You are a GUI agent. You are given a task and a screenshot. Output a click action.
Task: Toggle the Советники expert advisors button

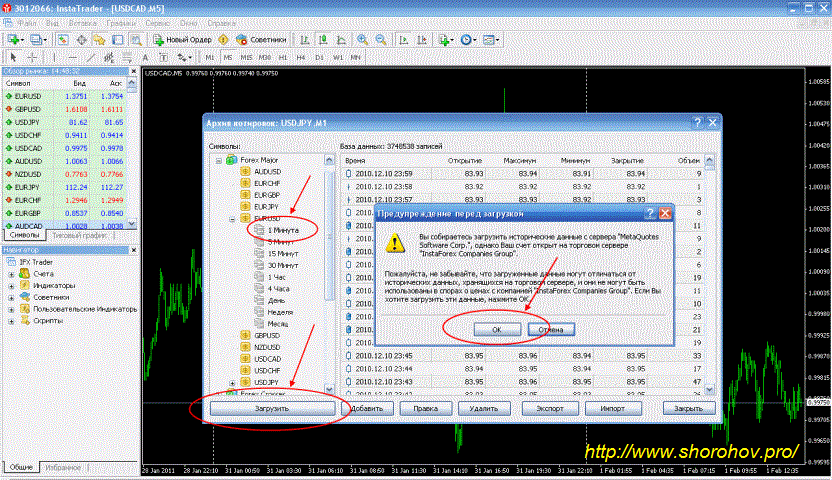coord(261,40)
